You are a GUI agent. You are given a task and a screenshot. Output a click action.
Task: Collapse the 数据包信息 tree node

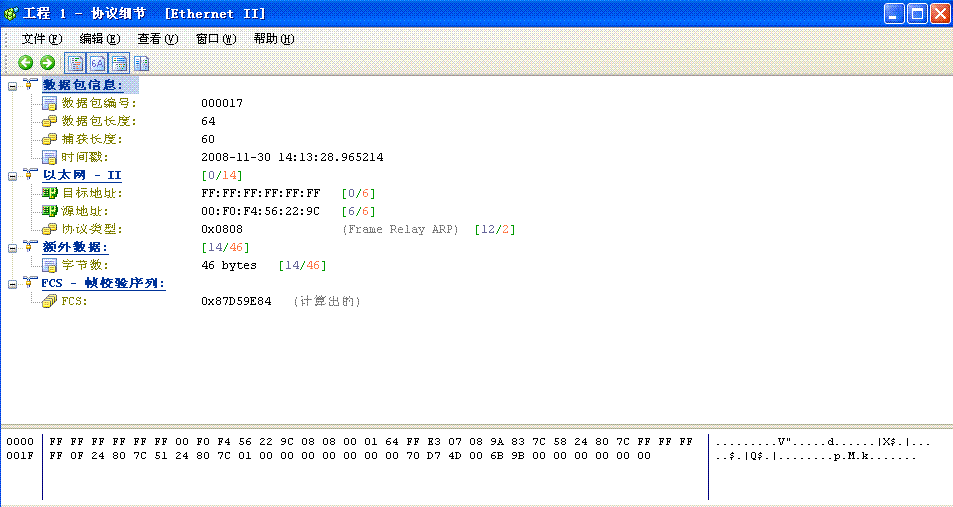(x=12, y=86)
